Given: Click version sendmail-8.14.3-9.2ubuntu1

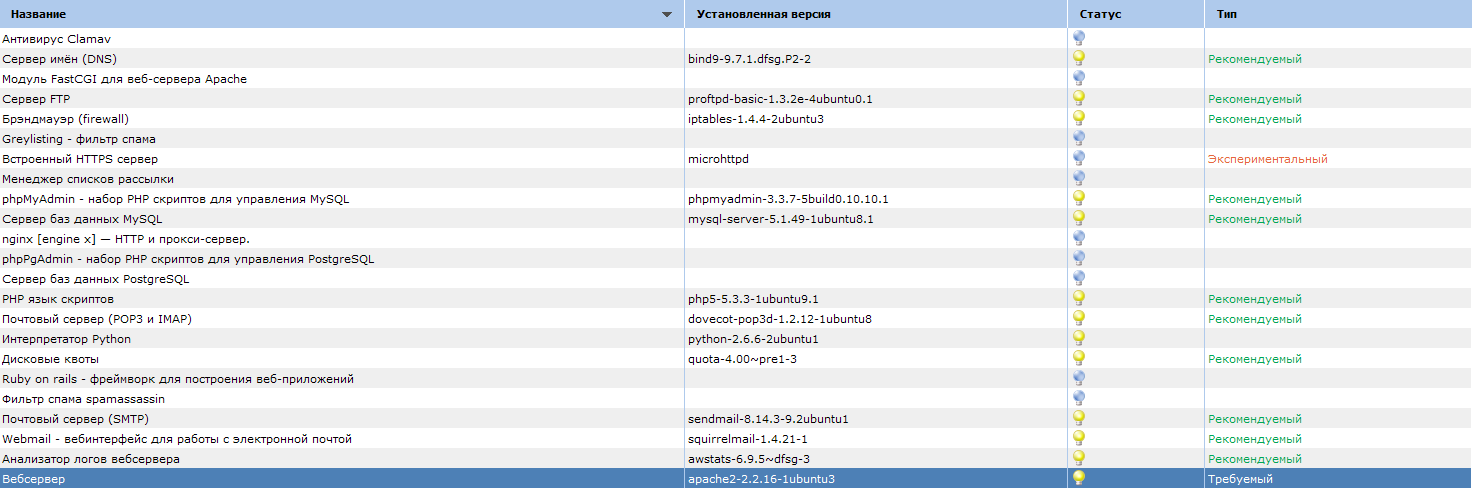Looking at the screenshot, I should pos(768,419).
